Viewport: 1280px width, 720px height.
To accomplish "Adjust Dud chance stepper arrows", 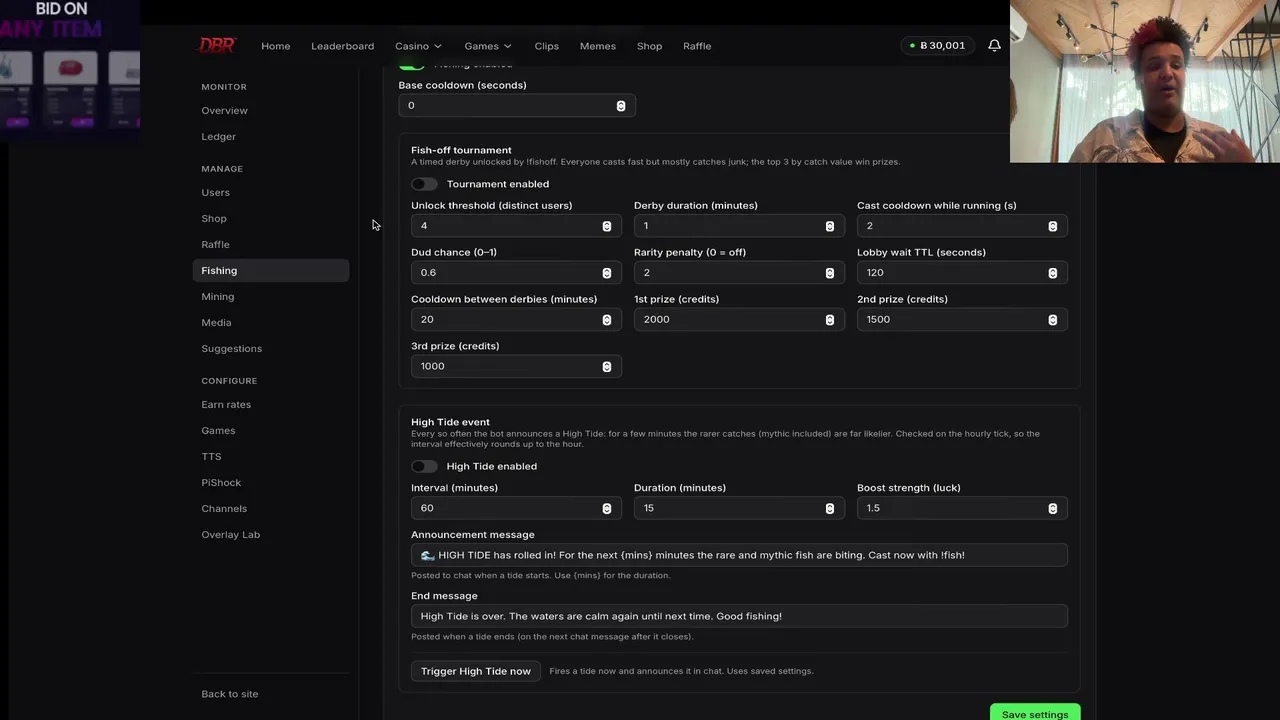I will point(607,272).
